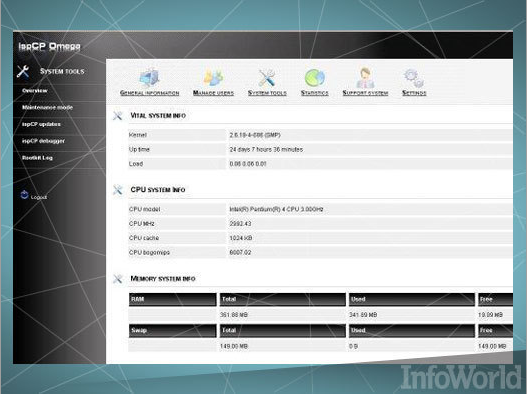
Task: Click the uptime value 24 days 7 hours
Action: (x=266, y=150)
